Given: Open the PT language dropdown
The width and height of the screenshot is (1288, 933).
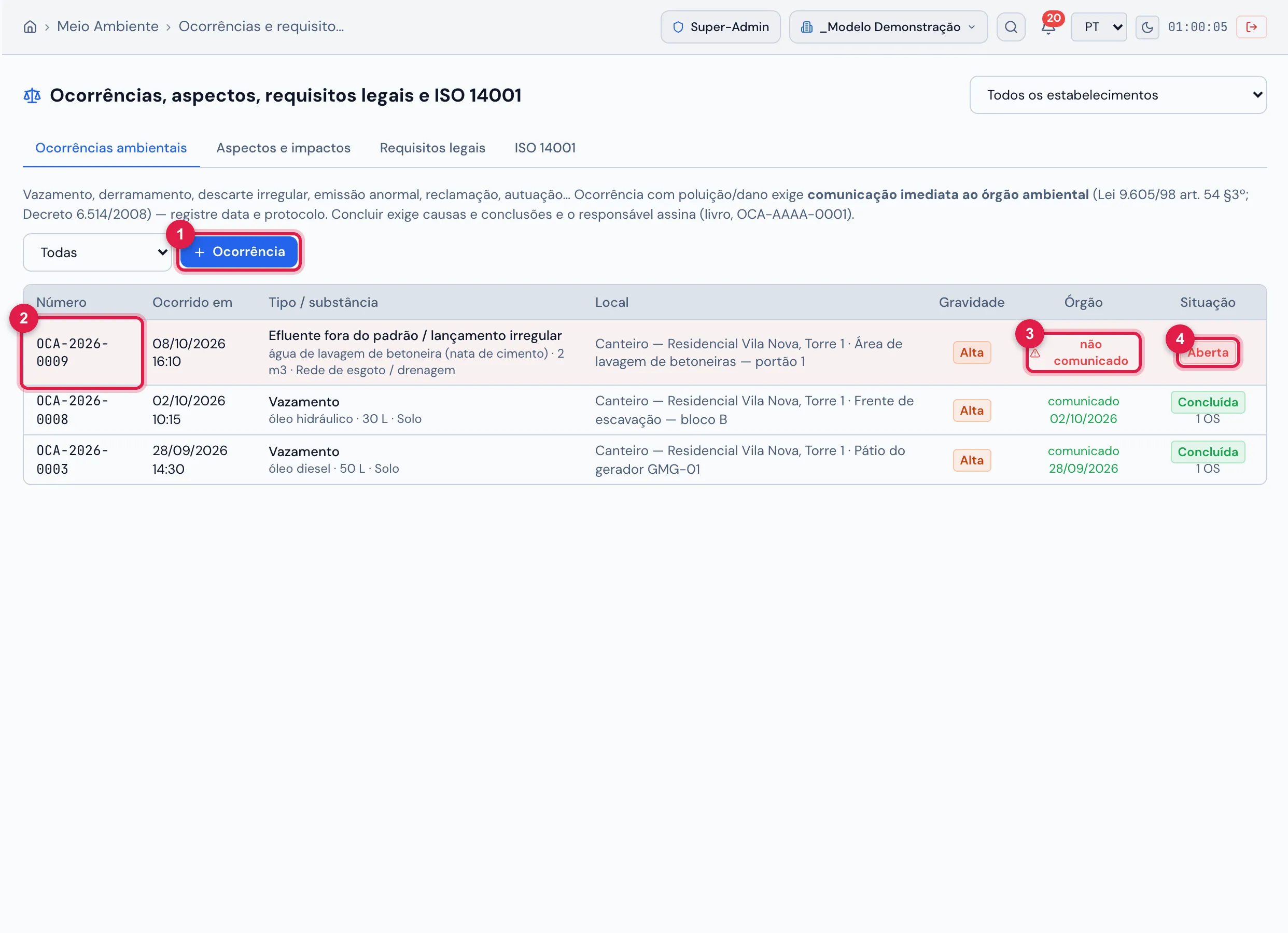Looking at the screenshot, I should (1099, 26).
